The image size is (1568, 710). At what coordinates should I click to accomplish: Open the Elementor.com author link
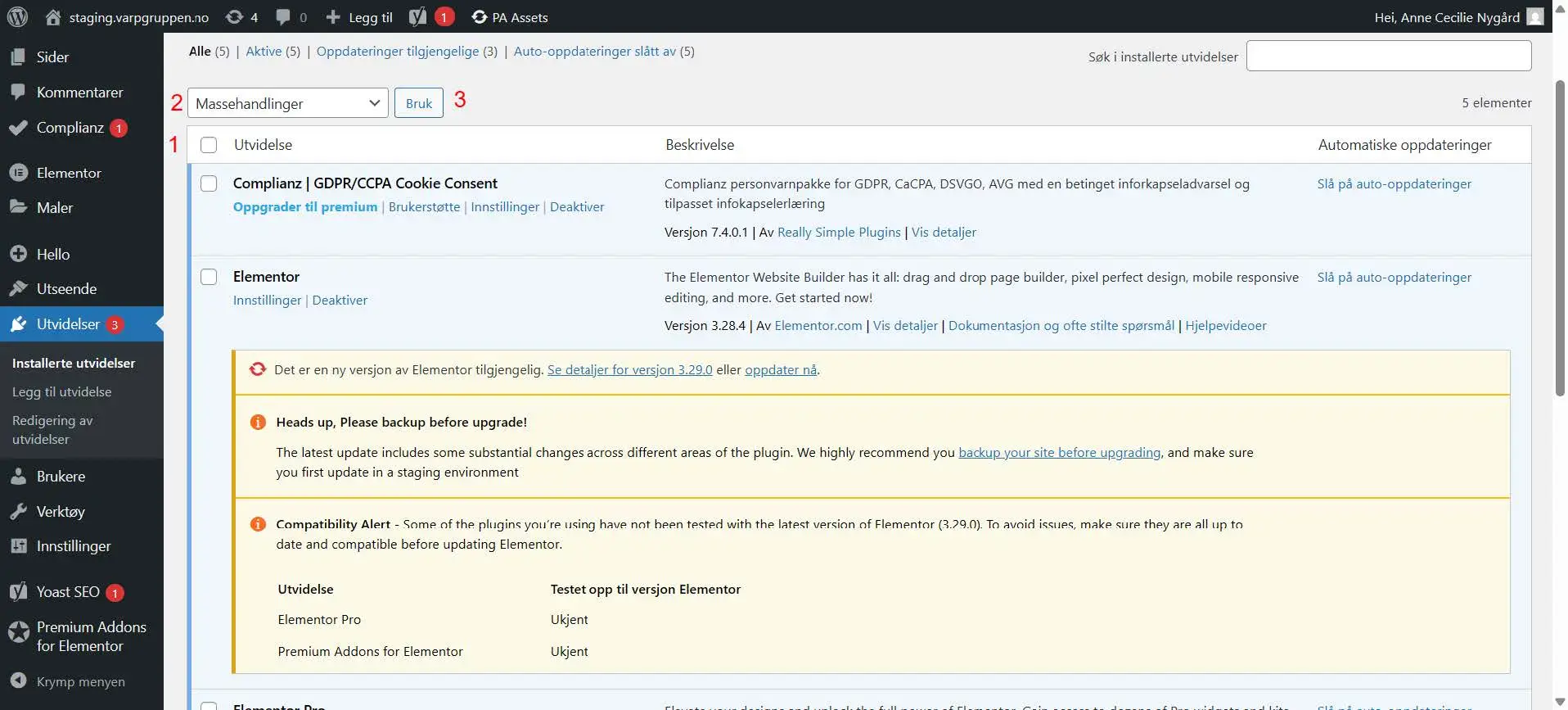coord(818,325)
